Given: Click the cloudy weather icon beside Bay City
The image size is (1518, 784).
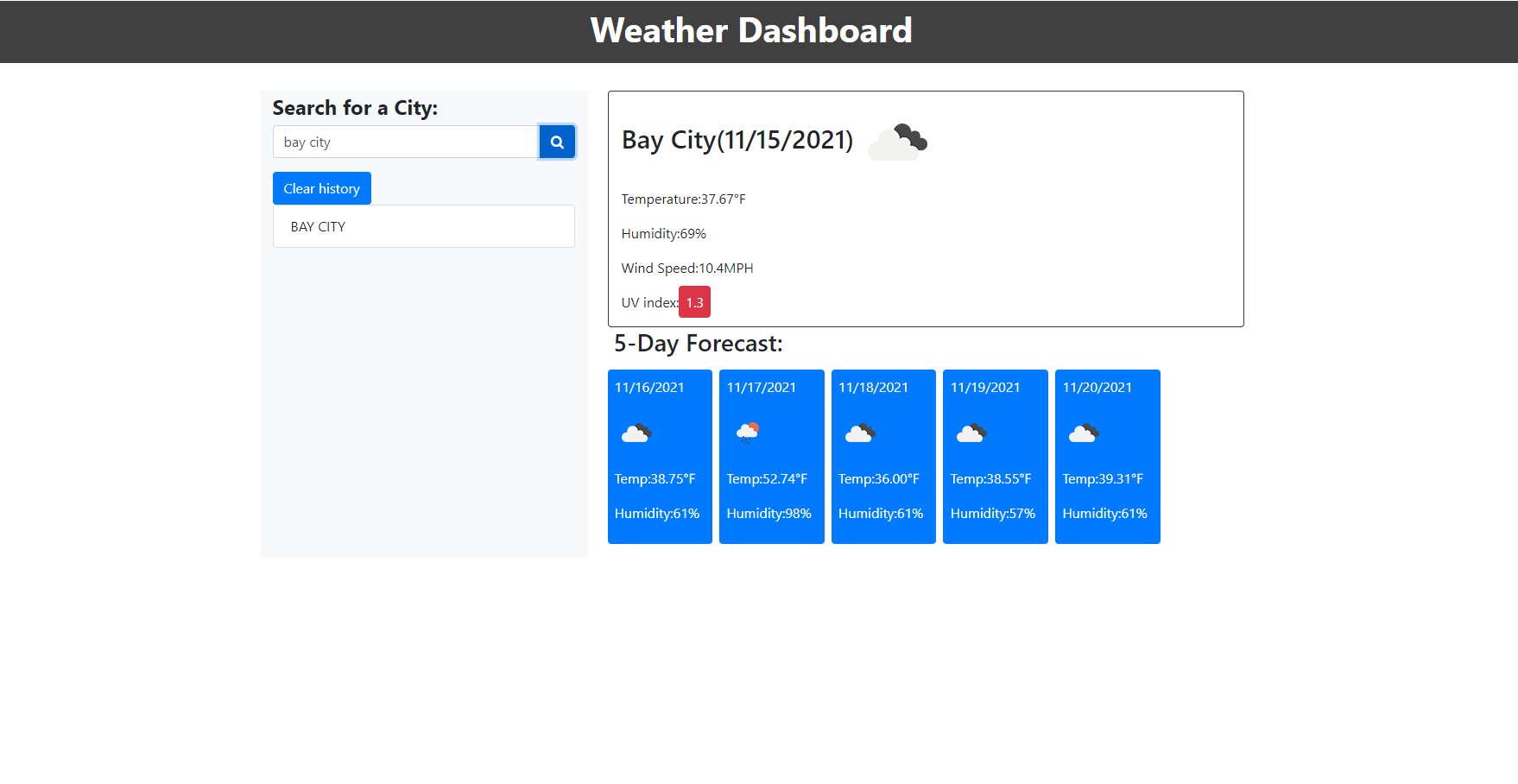Looking at the screenshot, I should tap(897, 141).
